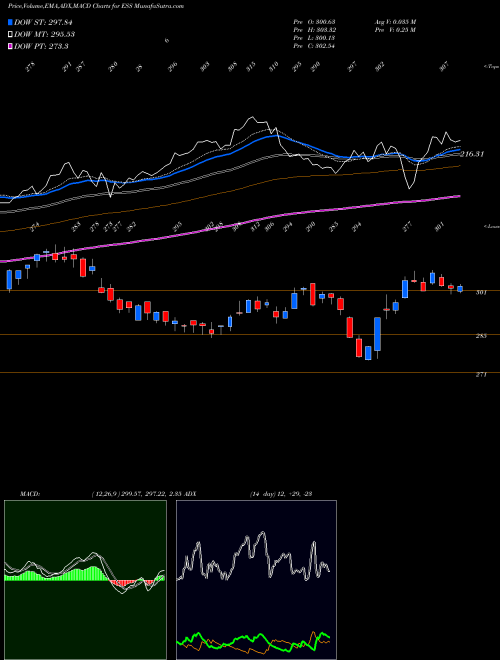Image resolution: width=500 pixels, height=660 pixels.
Task: Select the DOW PT: 273.3 legend label
Action: pyautogui.click(x=41, y=46)
